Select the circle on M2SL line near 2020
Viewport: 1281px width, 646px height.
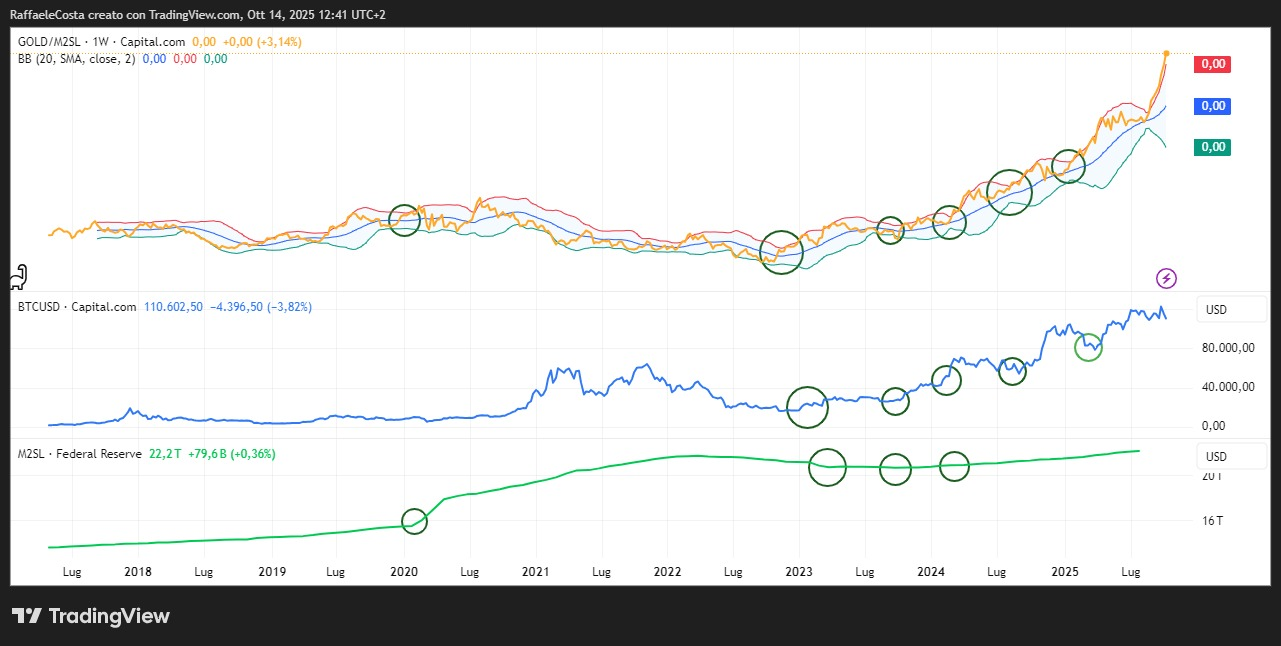pyautogui.click(x=414, y=521)
